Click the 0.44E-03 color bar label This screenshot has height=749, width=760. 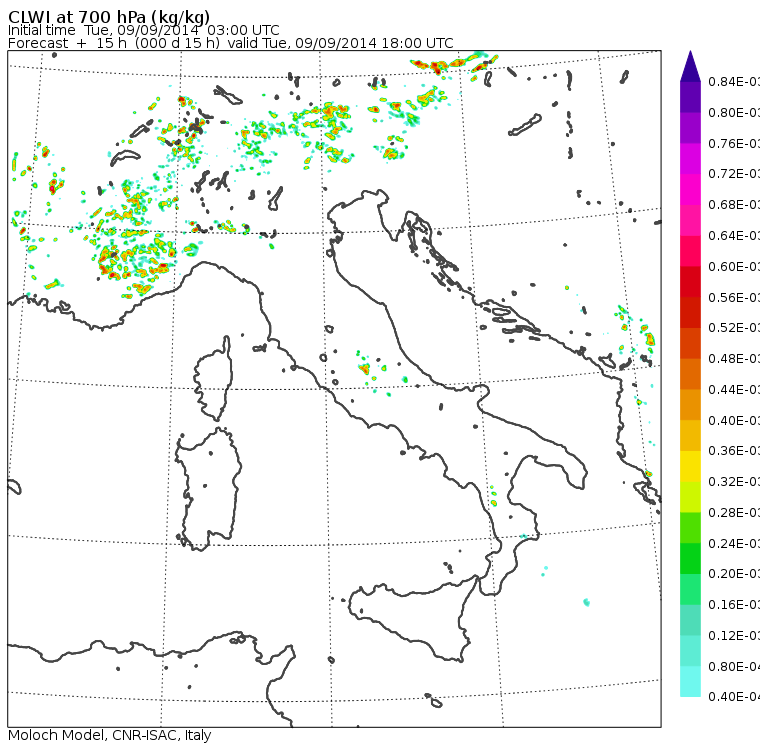click(734, 390)
